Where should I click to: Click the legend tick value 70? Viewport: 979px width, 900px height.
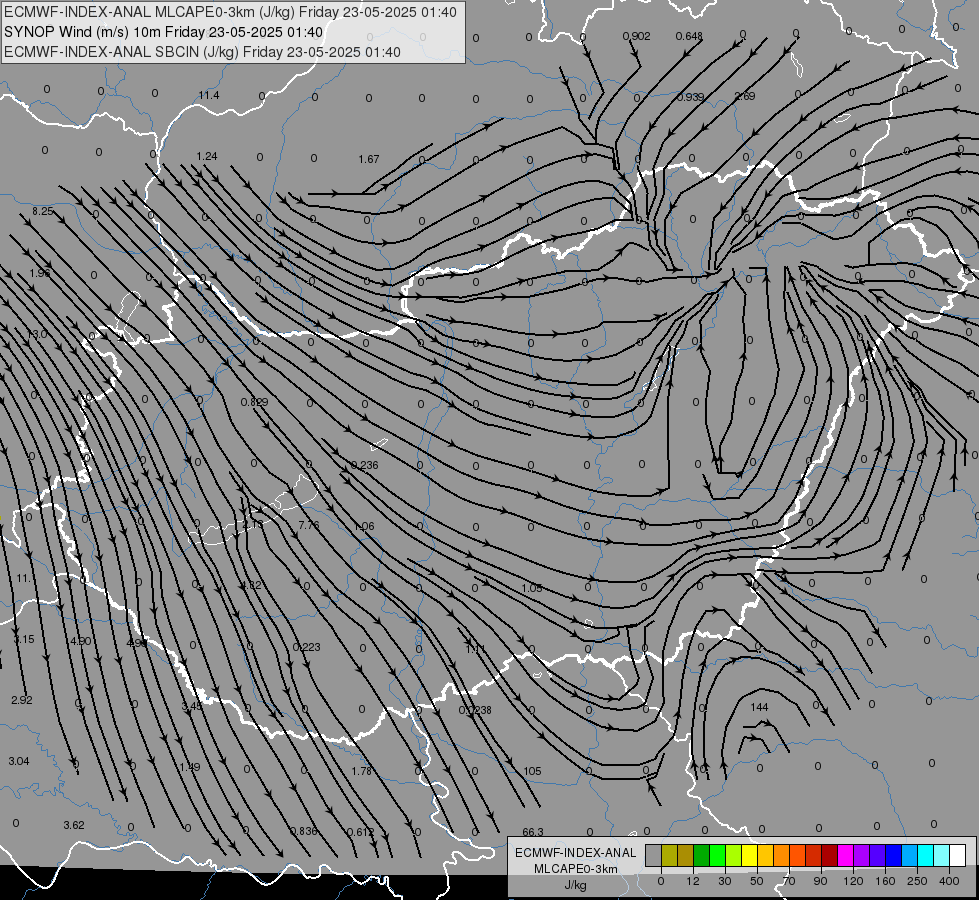pyautogui.click(x=789, y=881)
